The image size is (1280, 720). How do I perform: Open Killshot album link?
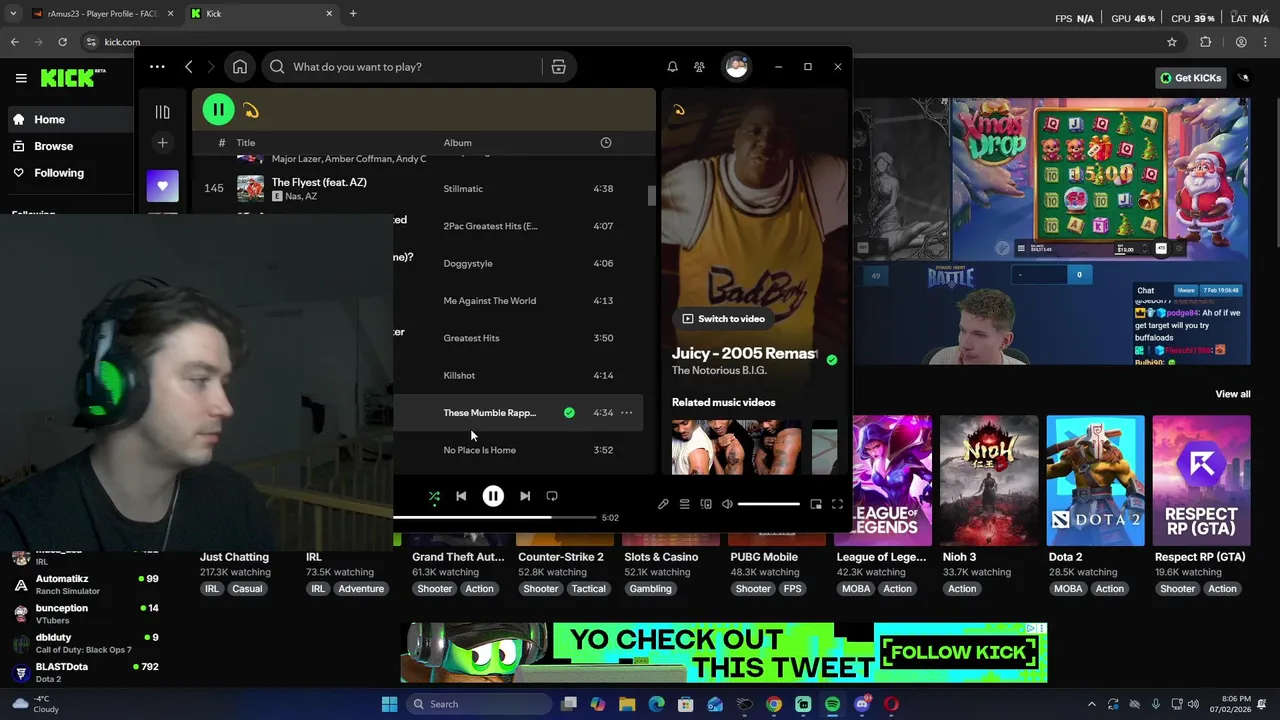(x=459, y=376)
